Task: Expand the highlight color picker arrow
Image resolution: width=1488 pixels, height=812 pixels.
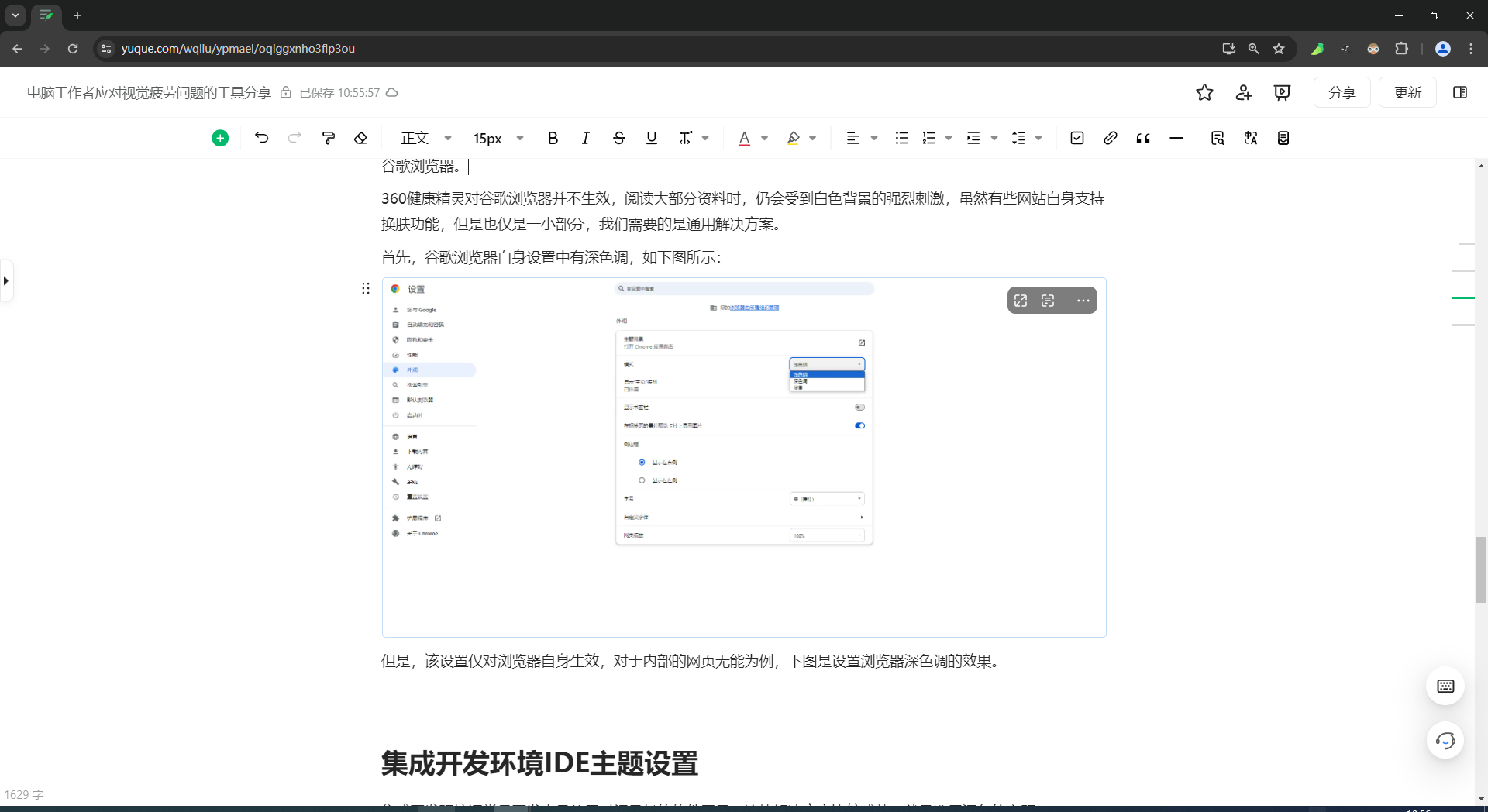Action: [x=813, y=138]
